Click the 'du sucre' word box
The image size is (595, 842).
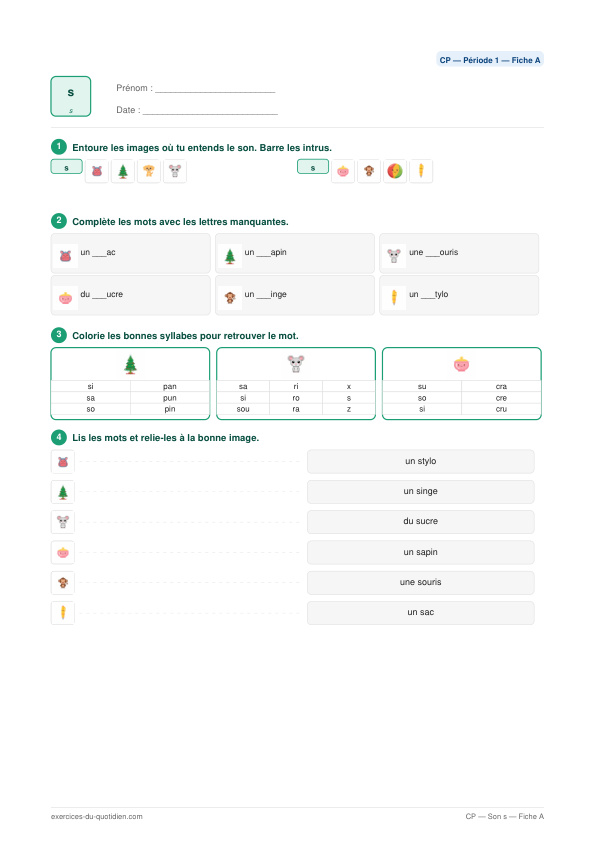[420, 521]
